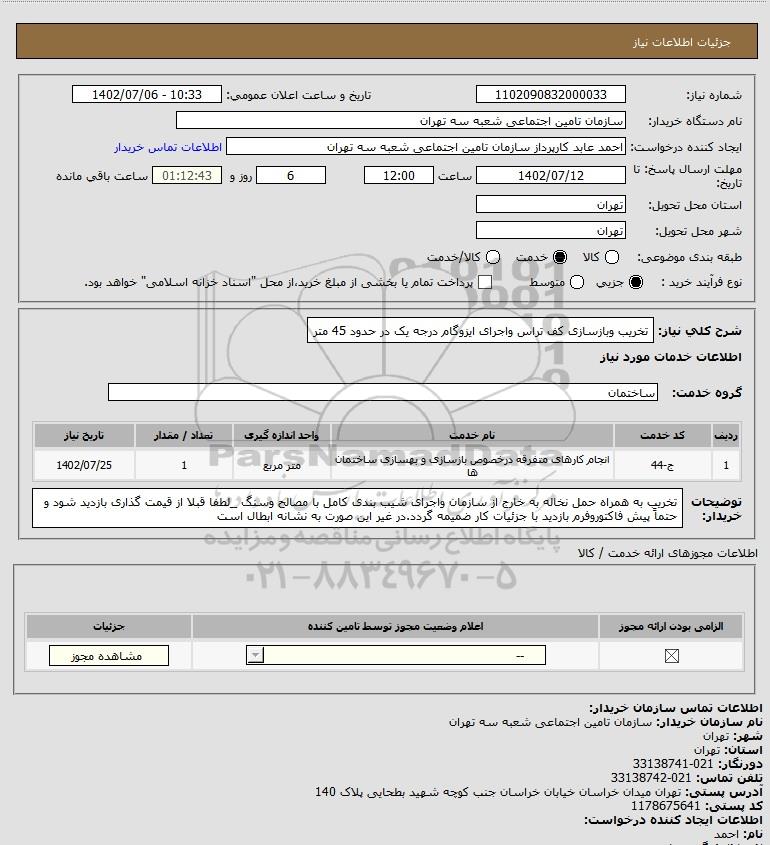Click the service name cell انجام کارهای متفرقه
770x845 pixels.
point(472,465)
